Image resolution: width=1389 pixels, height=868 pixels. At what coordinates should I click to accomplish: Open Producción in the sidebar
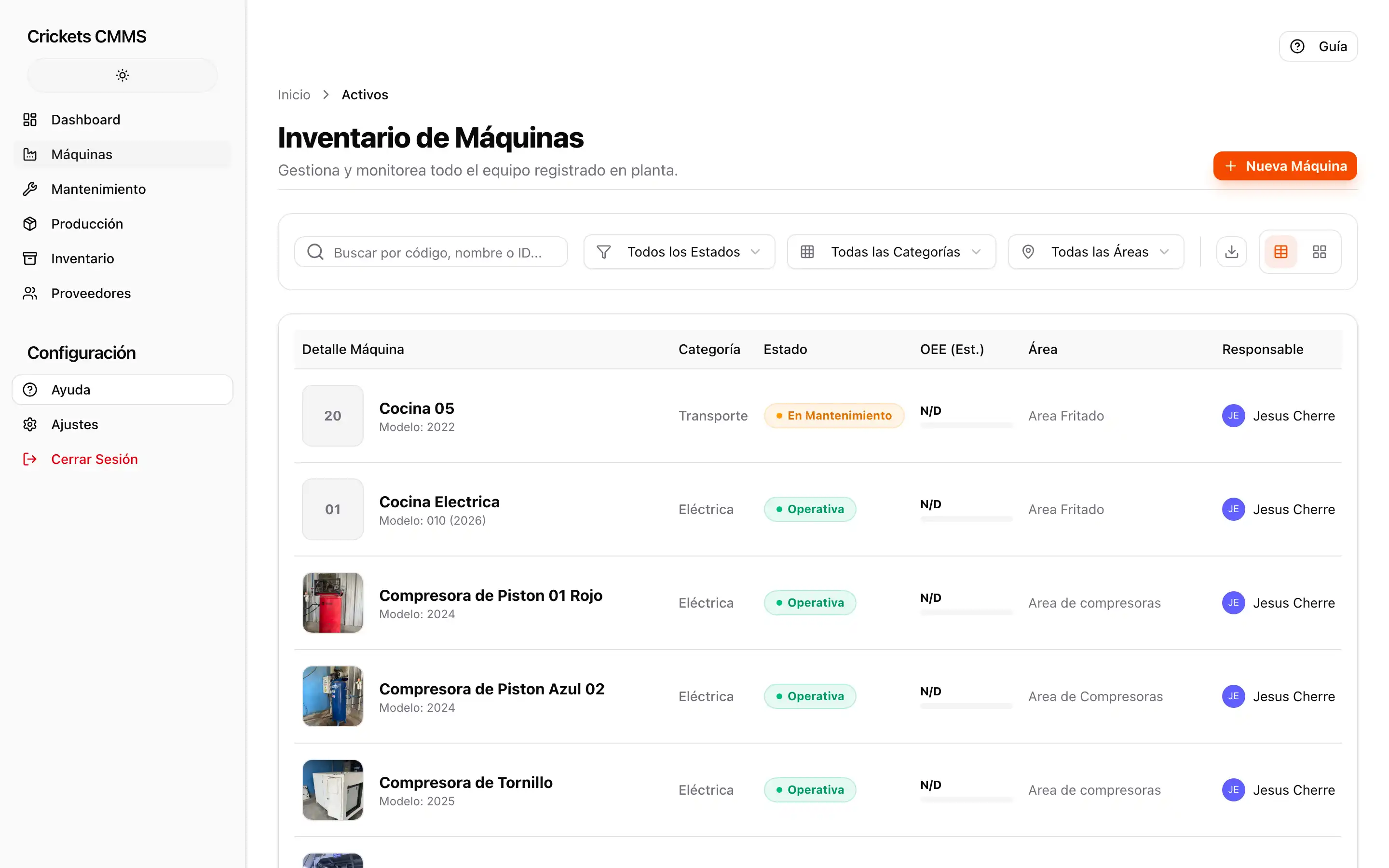(x=122, y=224)
